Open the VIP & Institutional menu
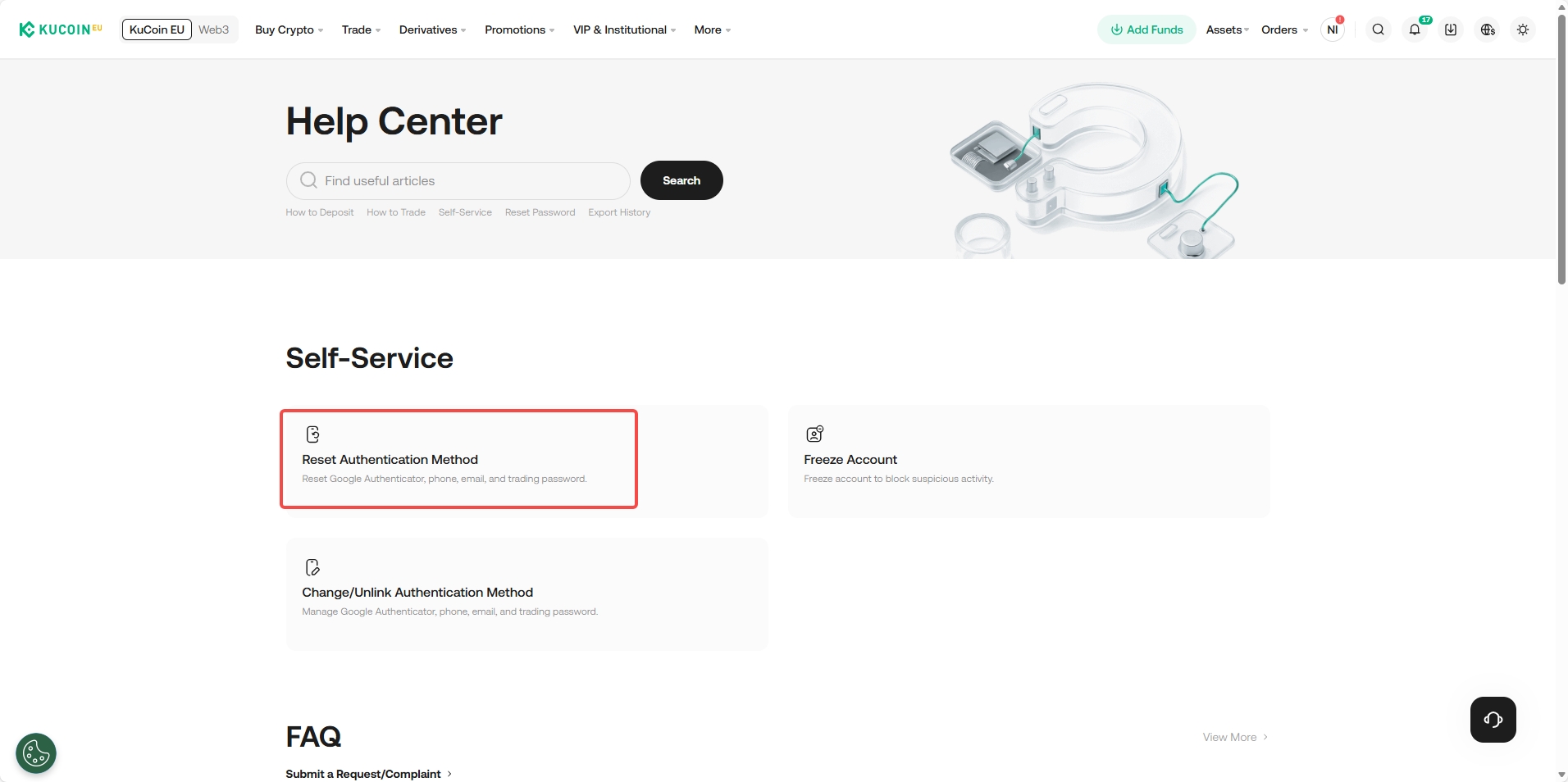 click(x=624, y=30)
